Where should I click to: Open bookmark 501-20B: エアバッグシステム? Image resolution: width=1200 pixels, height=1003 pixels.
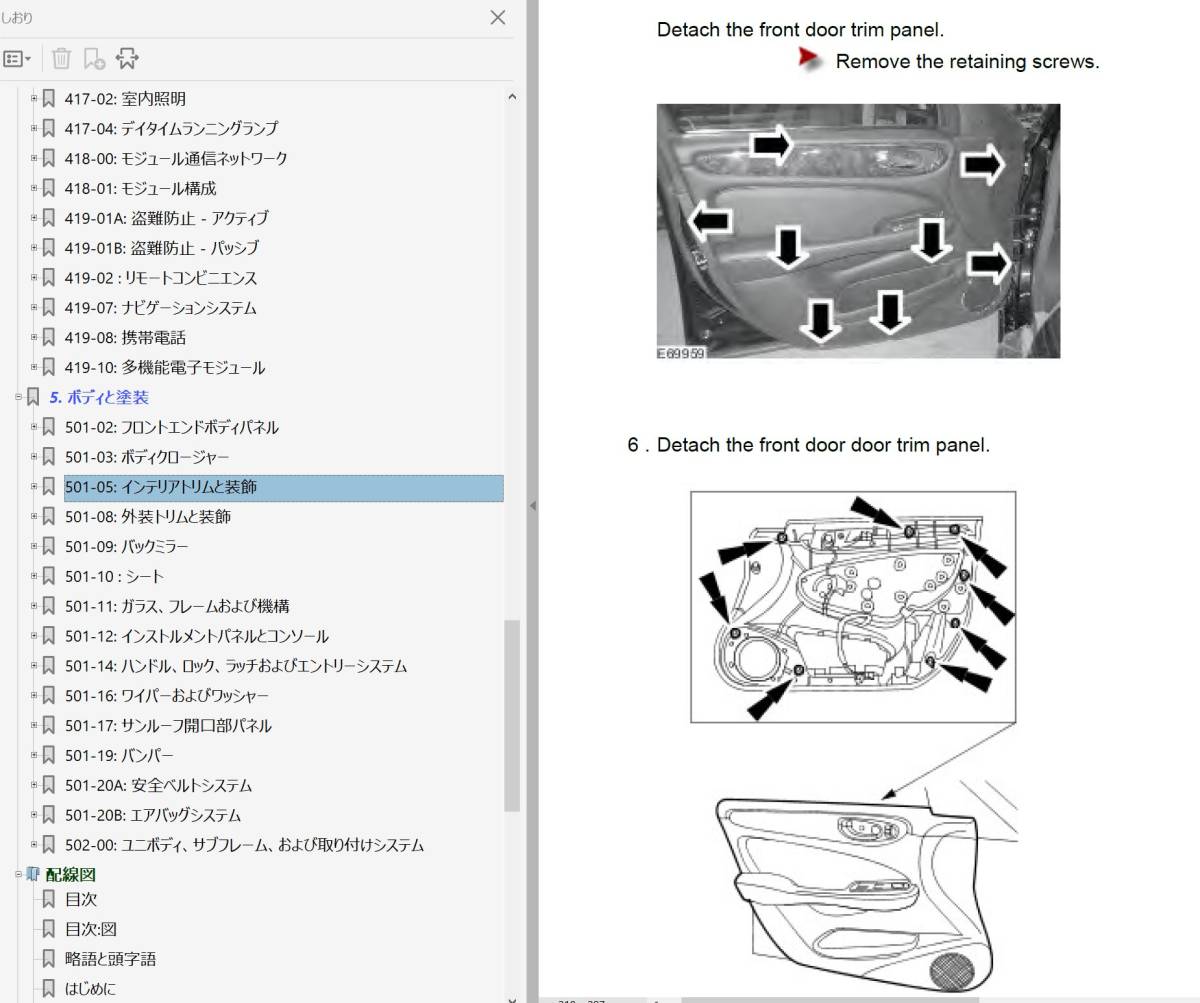tap(153, 815)
